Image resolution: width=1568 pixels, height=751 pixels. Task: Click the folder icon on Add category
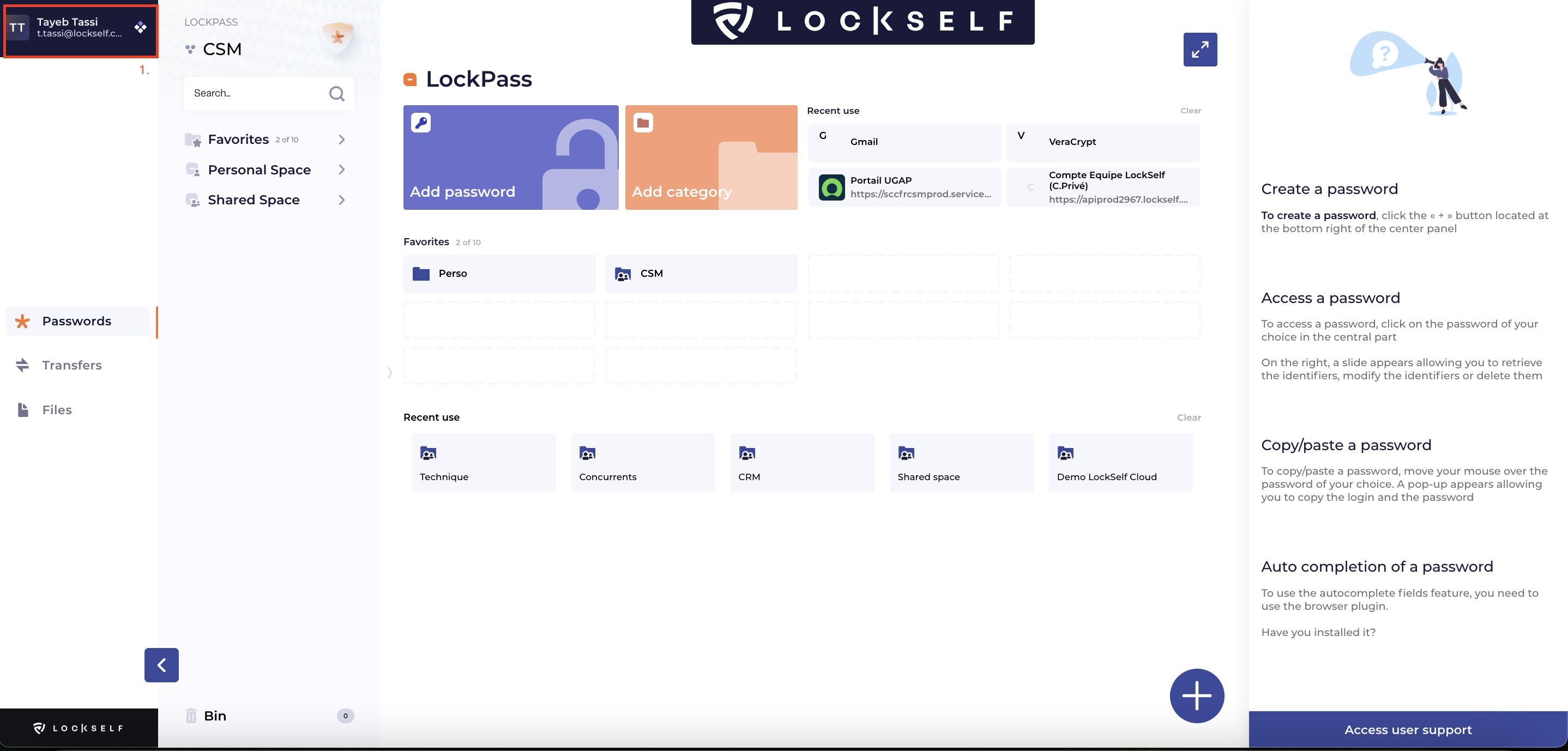[x=643, y=123]
